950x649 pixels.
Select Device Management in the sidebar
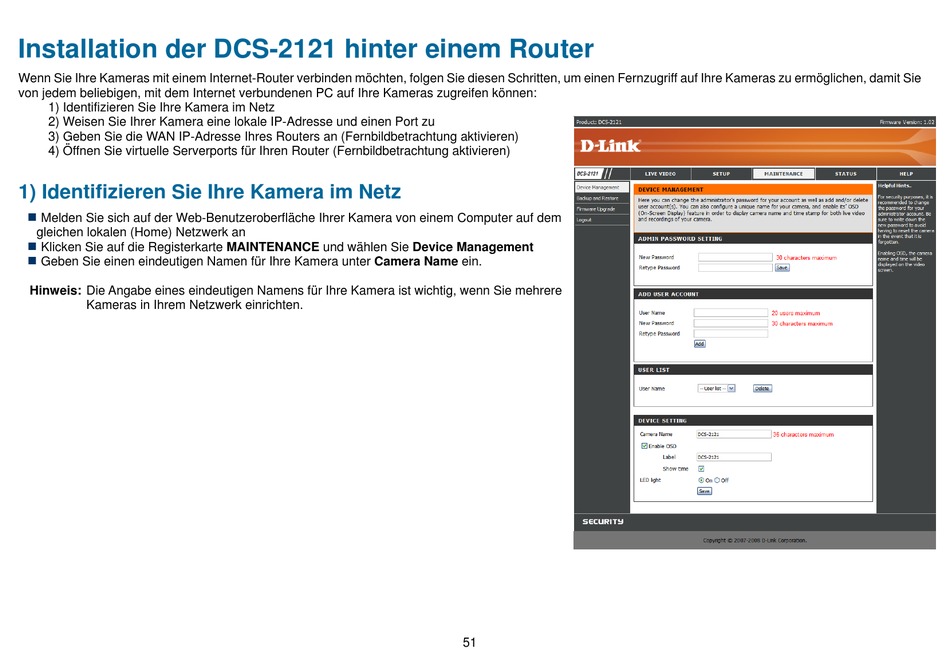click(602, 187)
